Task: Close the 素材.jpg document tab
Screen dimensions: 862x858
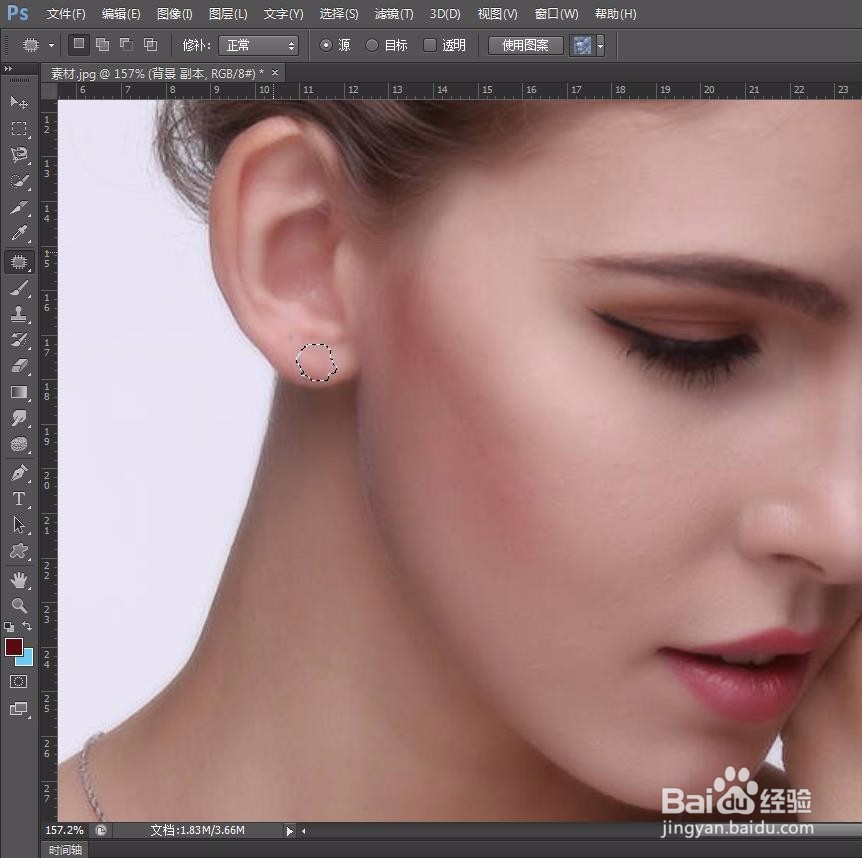Action: (x=275, y=73)
